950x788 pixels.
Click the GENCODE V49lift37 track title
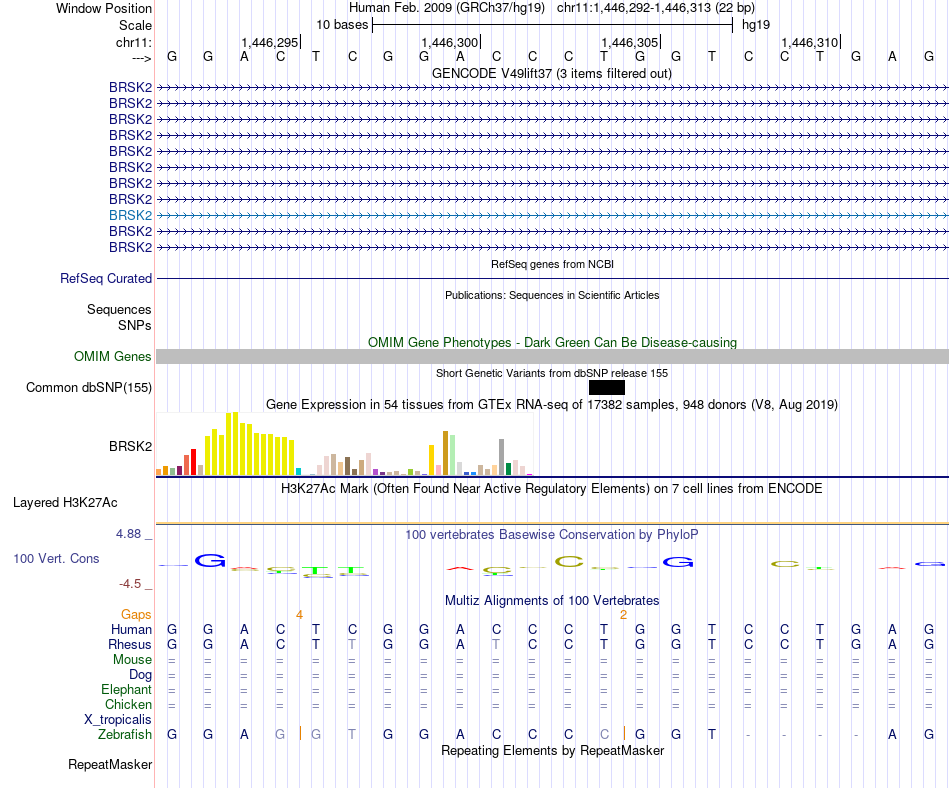552,73
